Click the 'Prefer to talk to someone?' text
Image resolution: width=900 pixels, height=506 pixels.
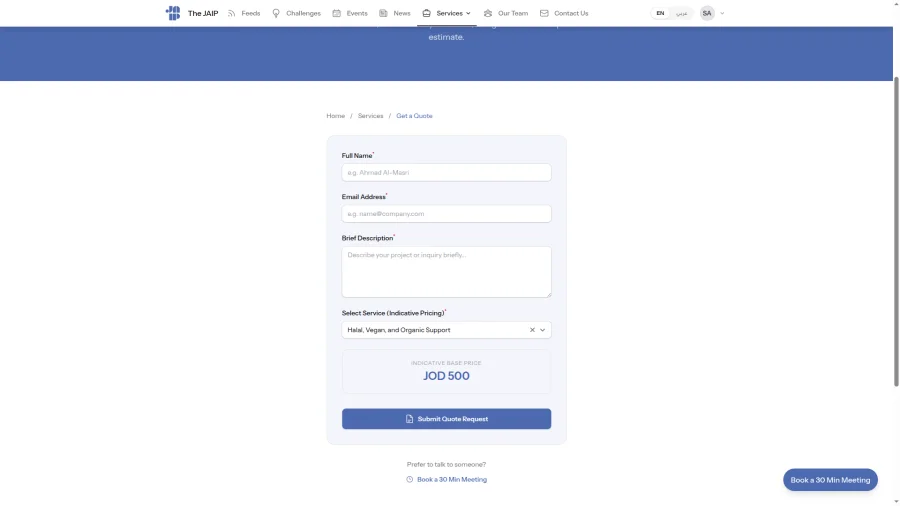click(x=447, y=465)
